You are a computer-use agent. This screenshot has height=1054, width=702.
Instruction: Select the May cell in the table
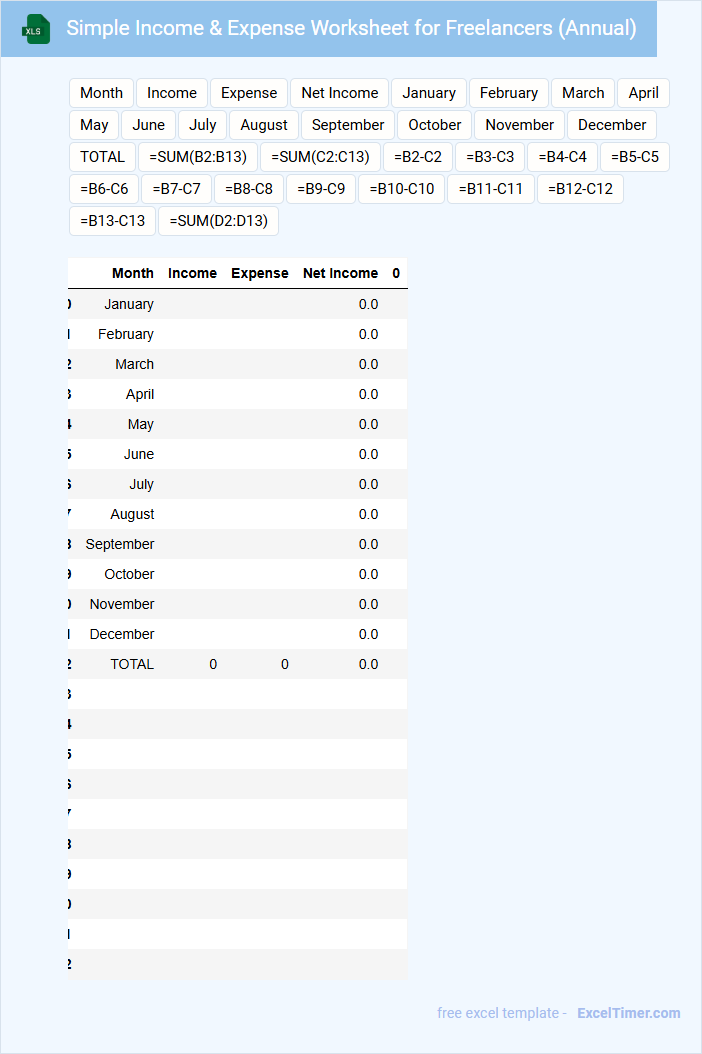point(141,425)
